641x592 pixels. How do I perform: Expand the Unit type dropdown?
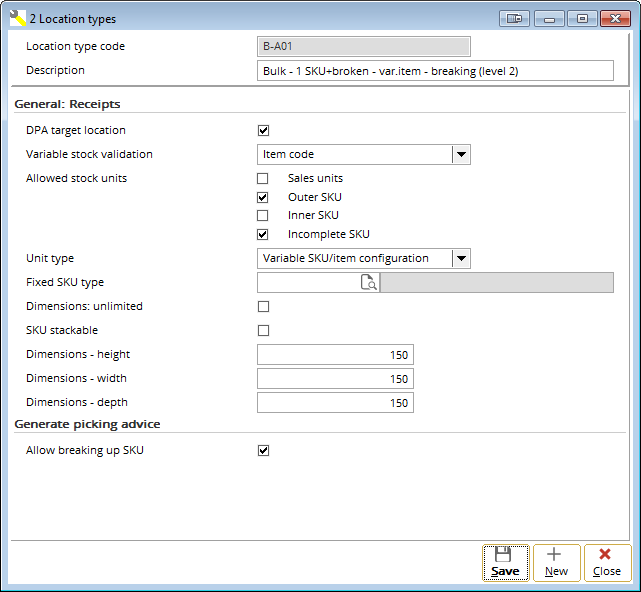460,258
